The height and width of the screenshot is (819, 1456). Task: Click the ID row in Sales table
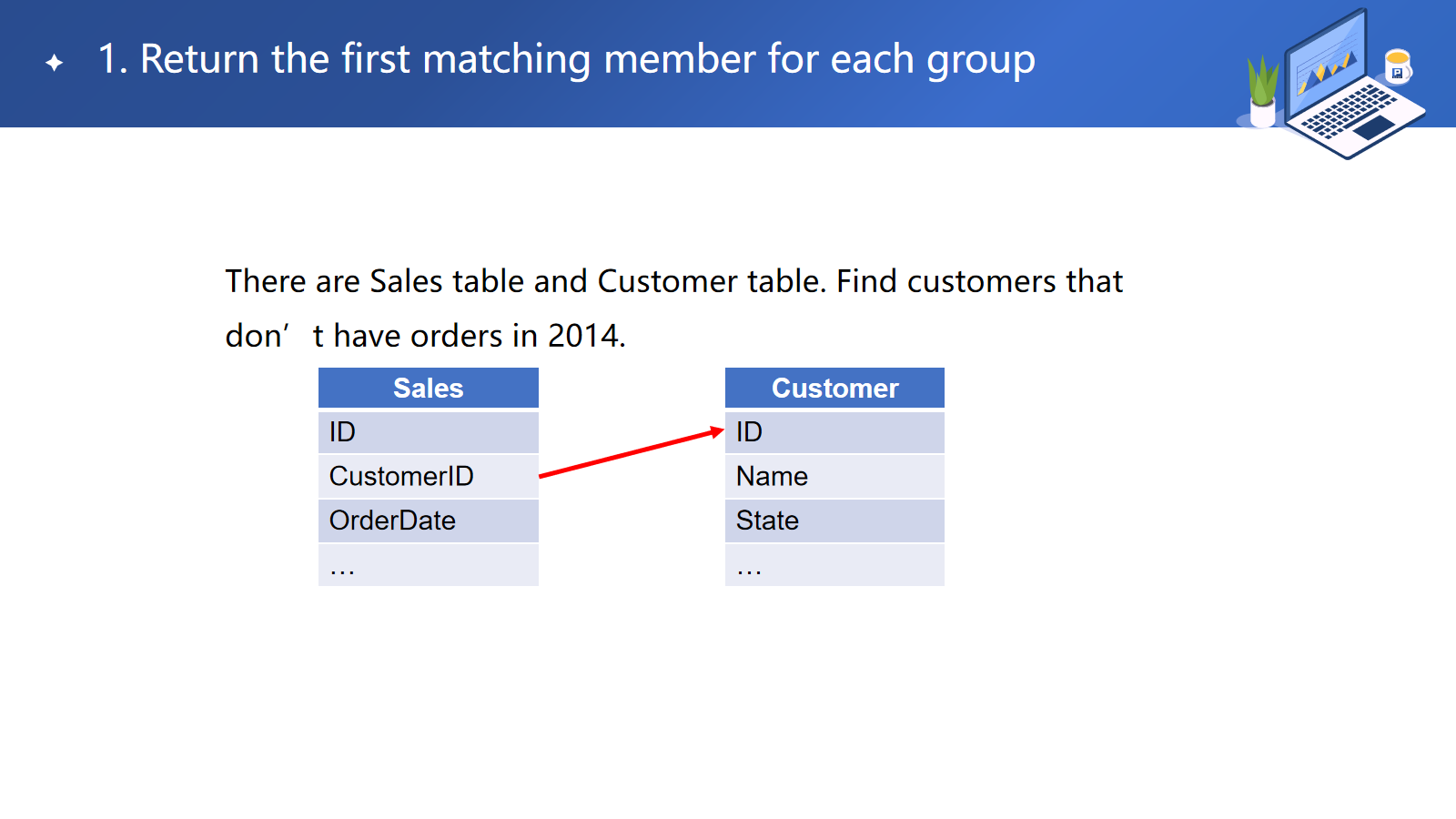(428, 432)
